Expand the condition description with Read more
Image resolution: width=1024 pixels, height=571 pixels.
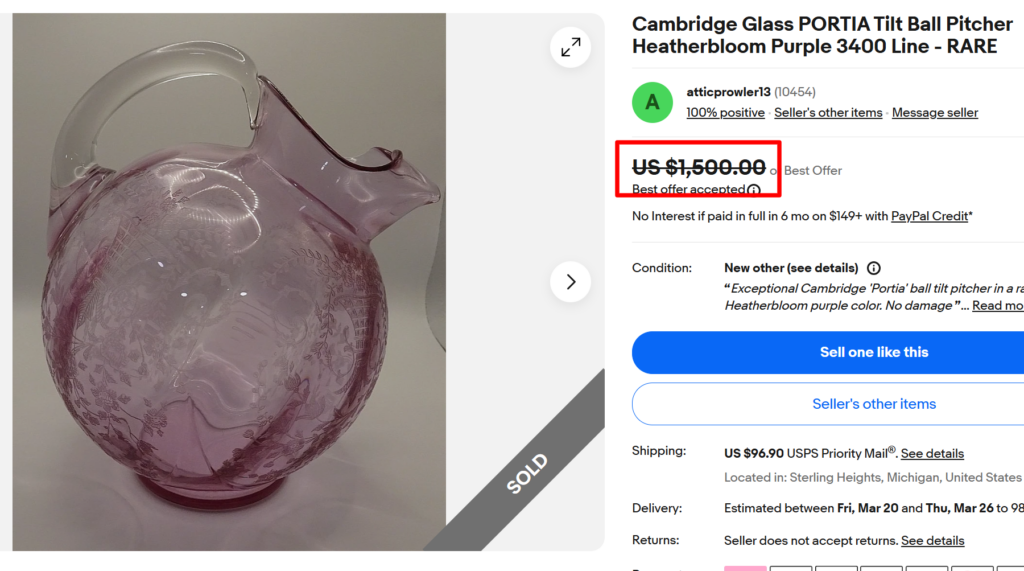pyautogui.click(x=997, y=306)
